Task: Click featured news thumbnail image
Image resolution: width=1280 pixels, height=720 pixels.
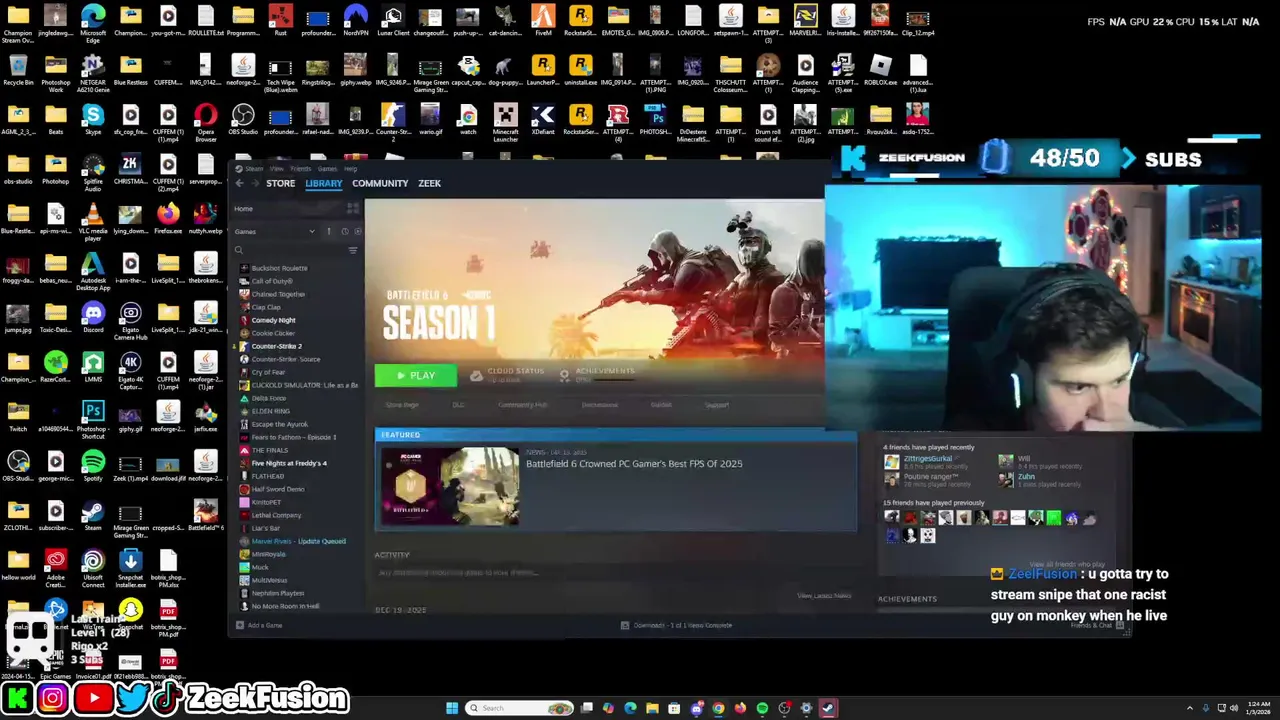Action: pyautogui.click(x=449, y=486)
